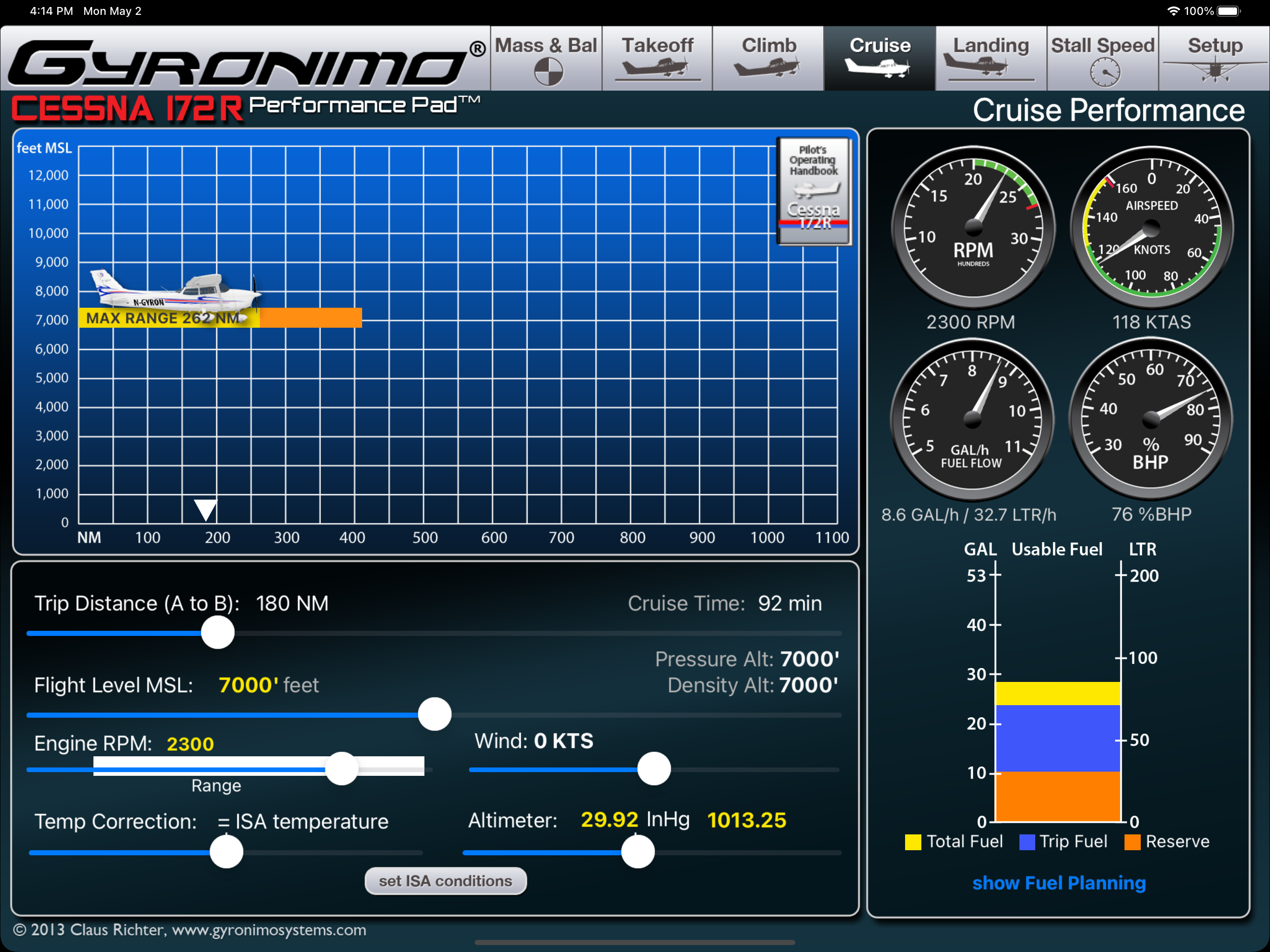Click the = ISA temperature label

[x=303, y=821]
